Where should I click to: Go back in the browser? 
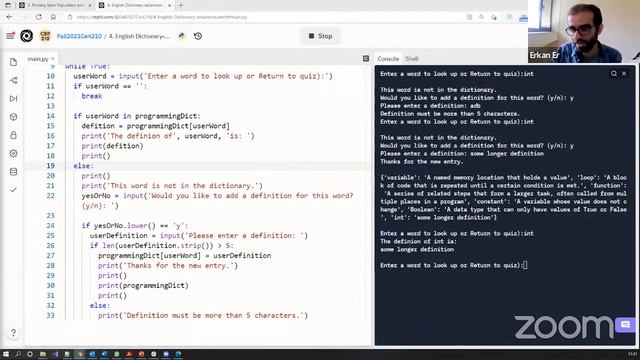pos(9,17)
